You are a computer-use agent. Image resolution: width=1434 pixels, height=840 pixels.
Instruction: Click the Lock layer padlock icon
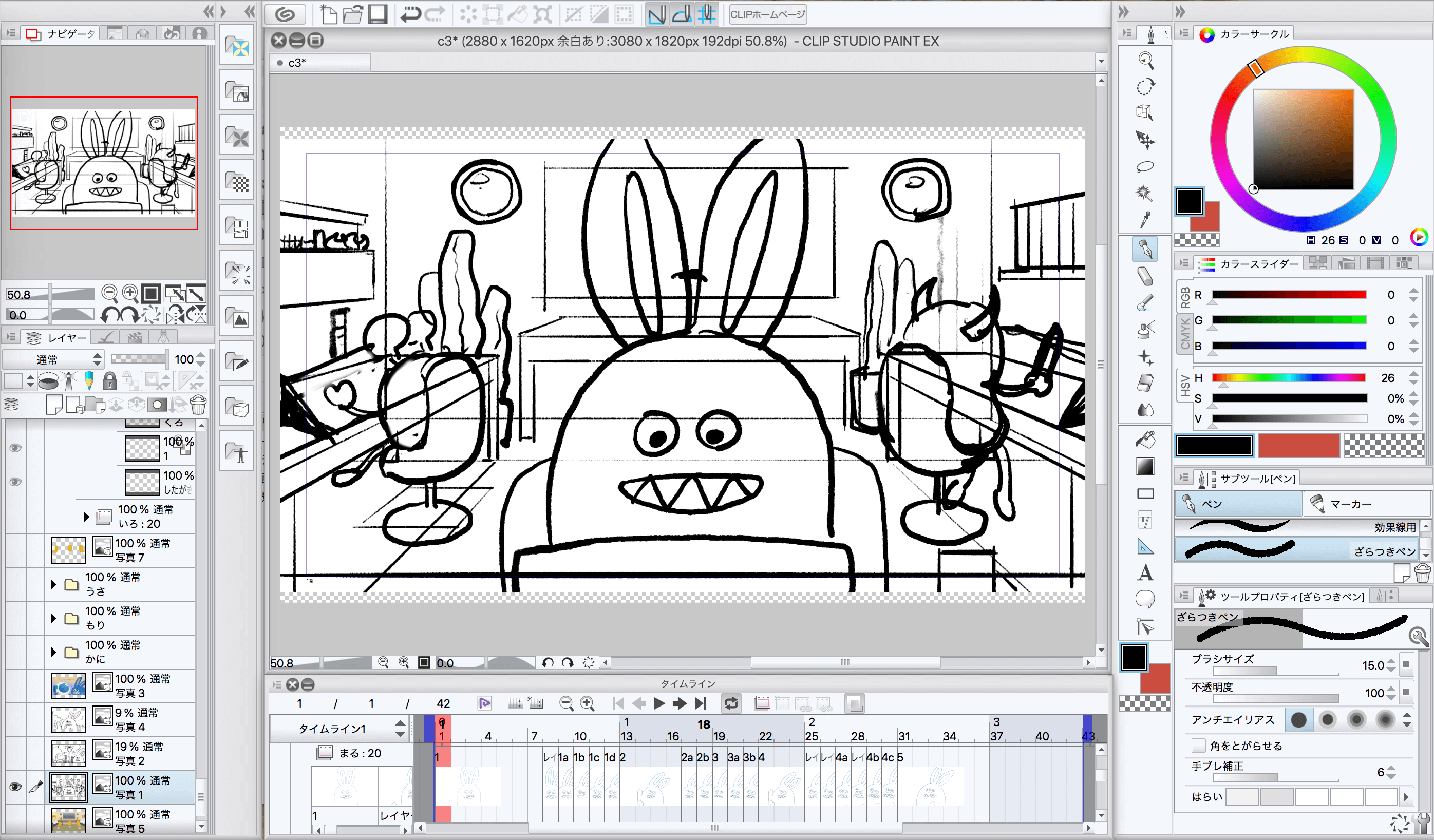click(110, 380)
